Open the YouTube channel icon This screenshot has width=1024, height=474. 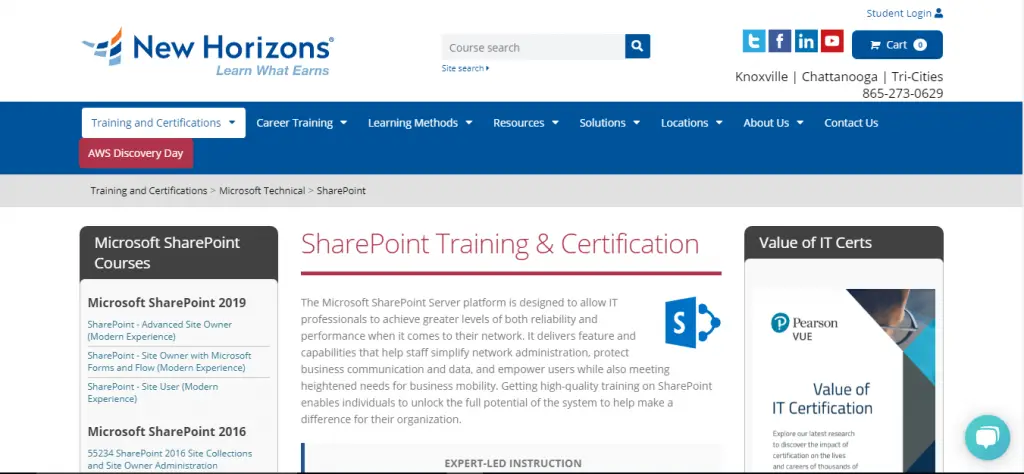coord(832,41)
